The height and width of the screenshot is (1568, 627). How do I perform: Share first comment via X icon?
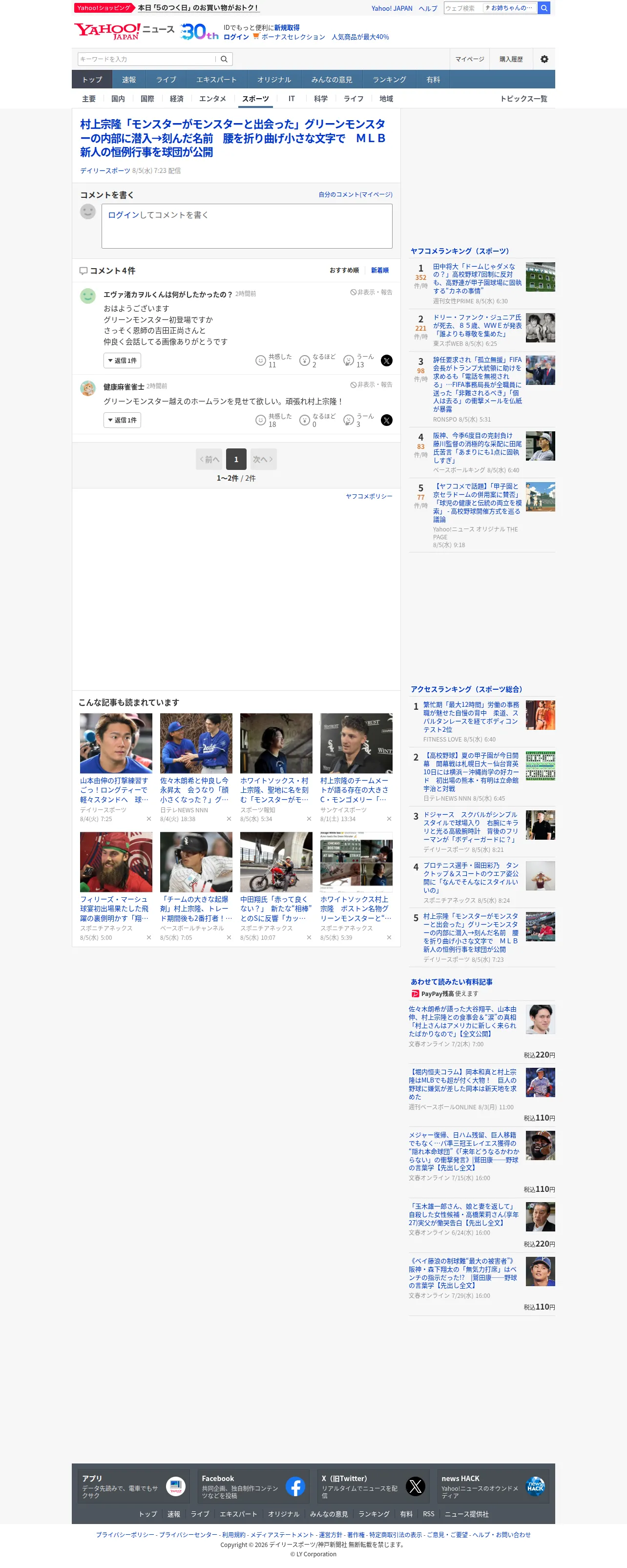coord(387,360)
